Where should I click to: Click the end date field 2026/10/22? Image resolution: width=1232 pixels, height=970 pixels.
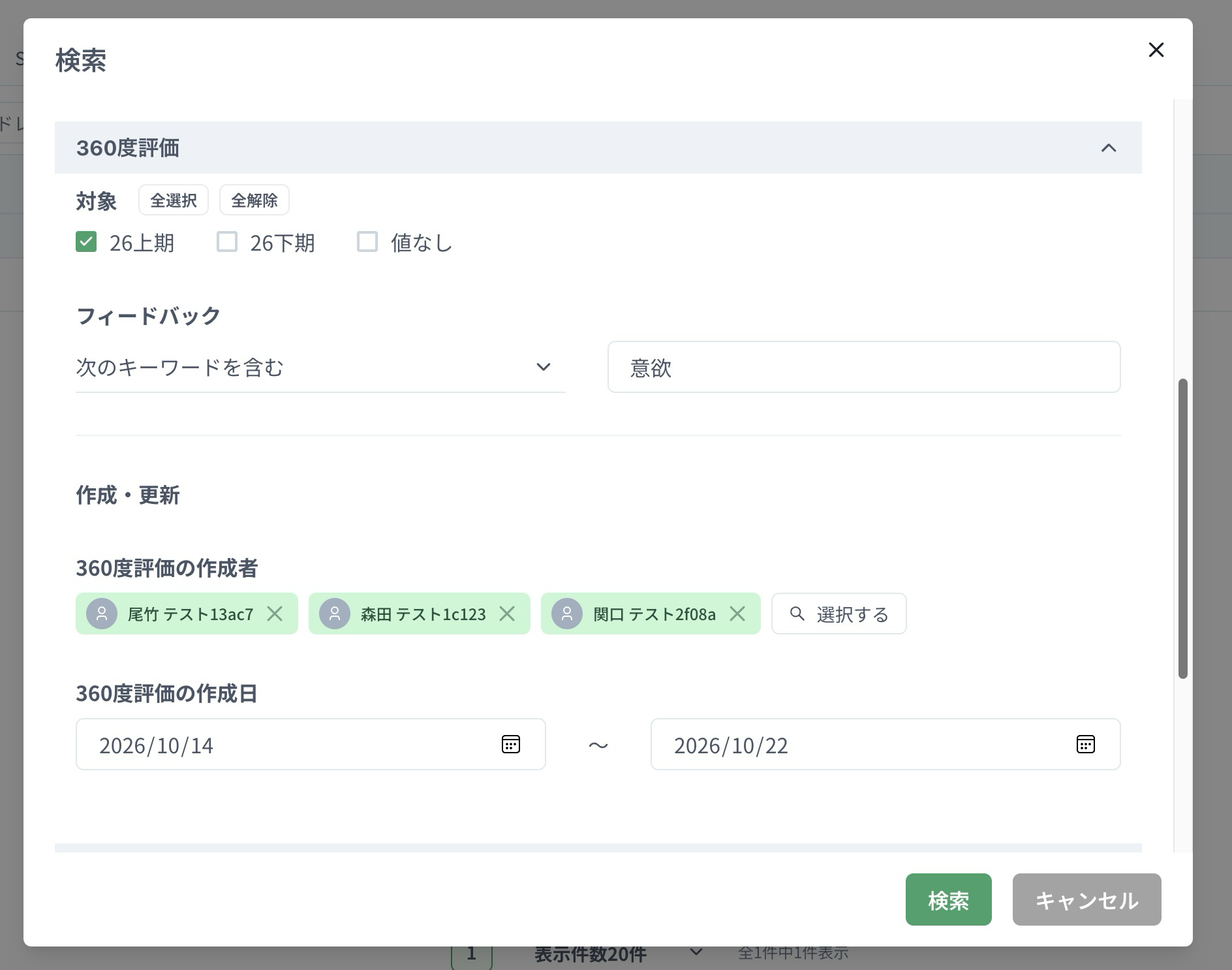tap(885, 744)
